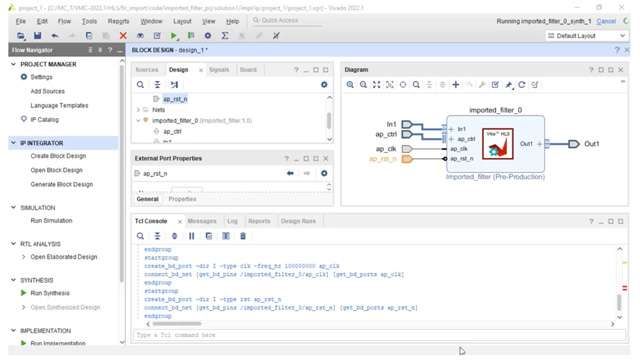This screenshot has width=640, height=360.
Task: Switch to the Sources tab
Action: [147, 70]
